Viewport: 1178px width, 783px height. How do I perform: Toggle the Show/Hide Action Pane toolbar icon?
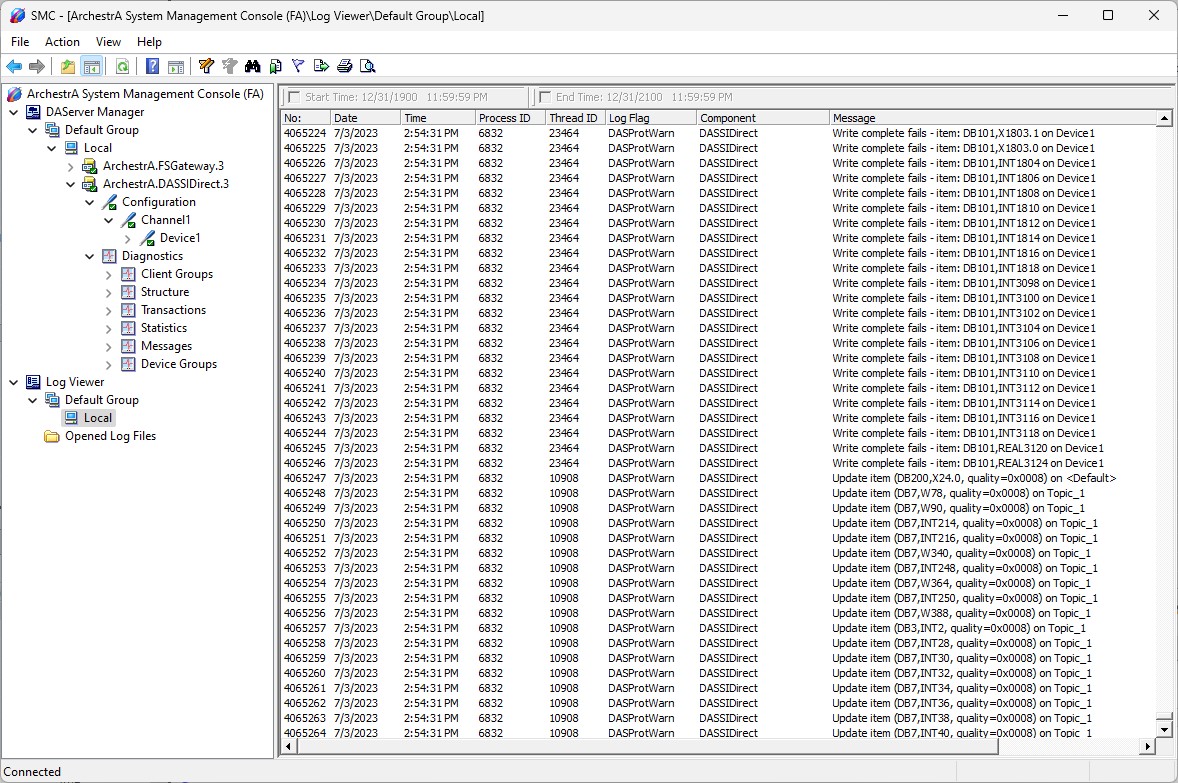tap(176, 66)
